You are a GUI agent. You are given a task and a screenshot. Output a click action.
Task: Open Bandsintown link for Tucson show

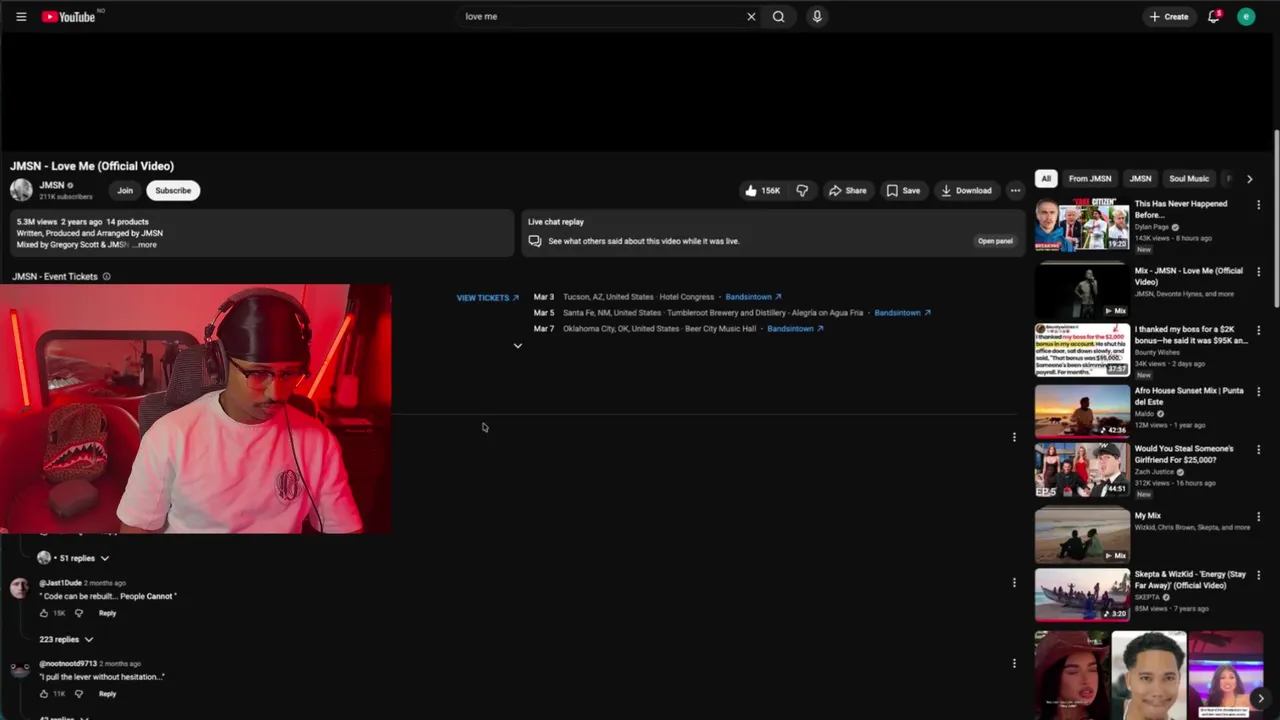(753, 297)
